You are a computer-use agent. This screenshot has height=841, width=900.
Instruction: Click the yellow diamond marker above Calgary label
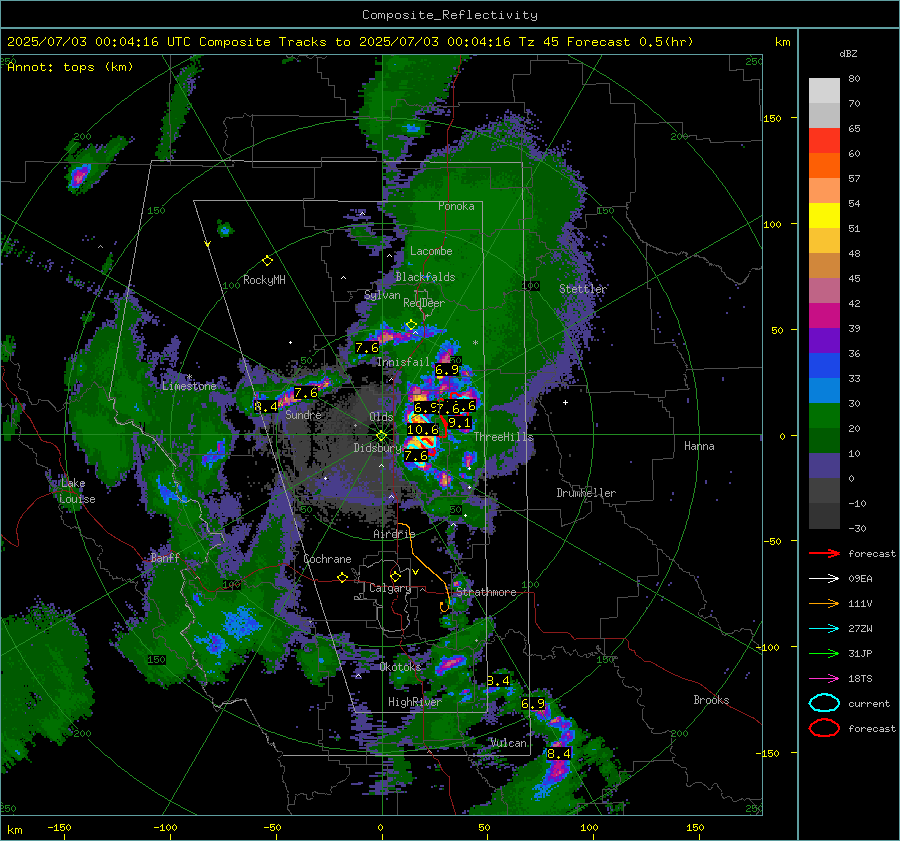pyautogui.click(x=395, y=576)
